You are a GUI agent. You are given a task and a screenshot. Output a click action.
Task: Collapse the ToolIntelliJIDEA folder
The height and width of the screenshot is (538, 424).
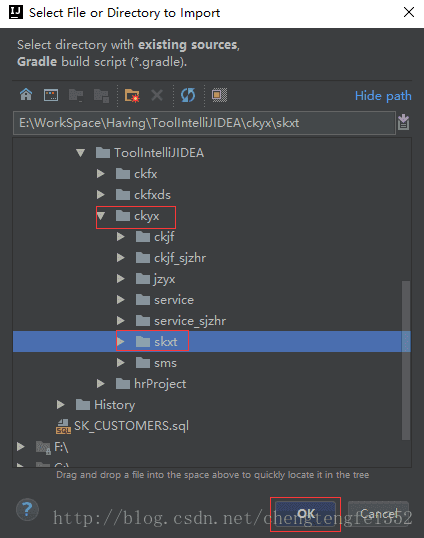pos(81,153)
